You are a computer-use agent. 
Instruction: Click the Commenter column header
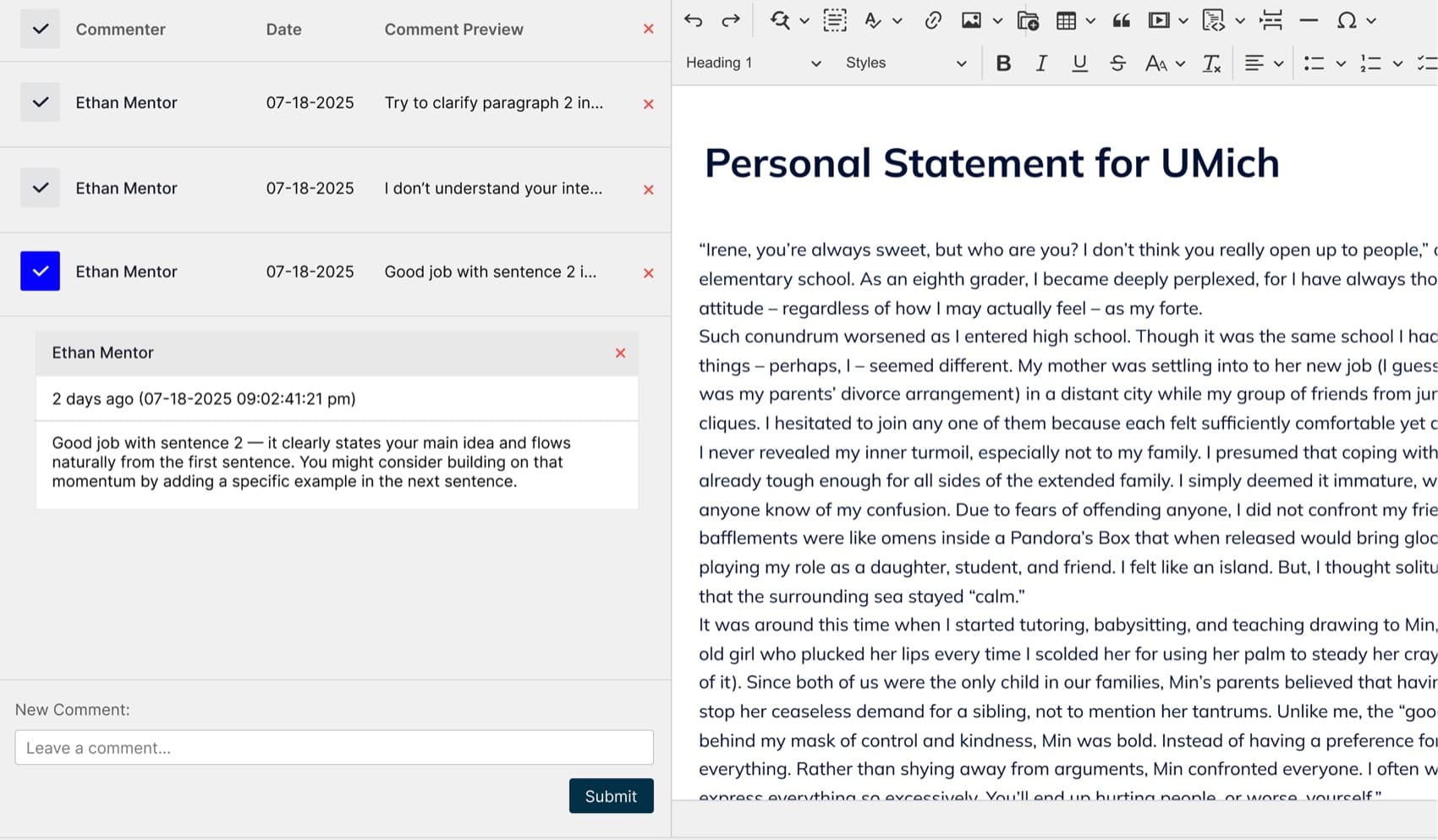(x=120, y=29)
